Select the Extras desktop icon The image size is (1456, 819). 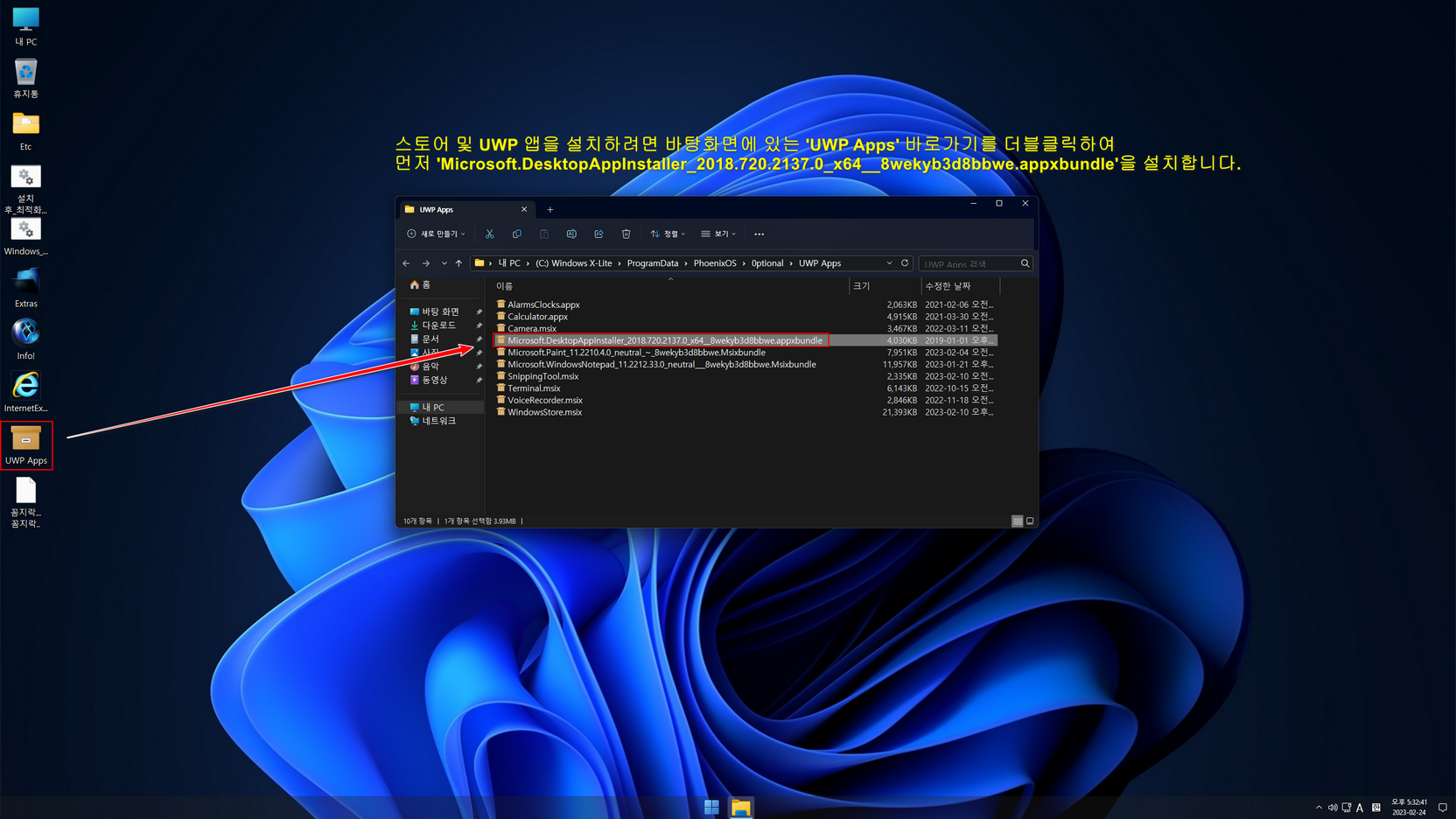point(25,288)
